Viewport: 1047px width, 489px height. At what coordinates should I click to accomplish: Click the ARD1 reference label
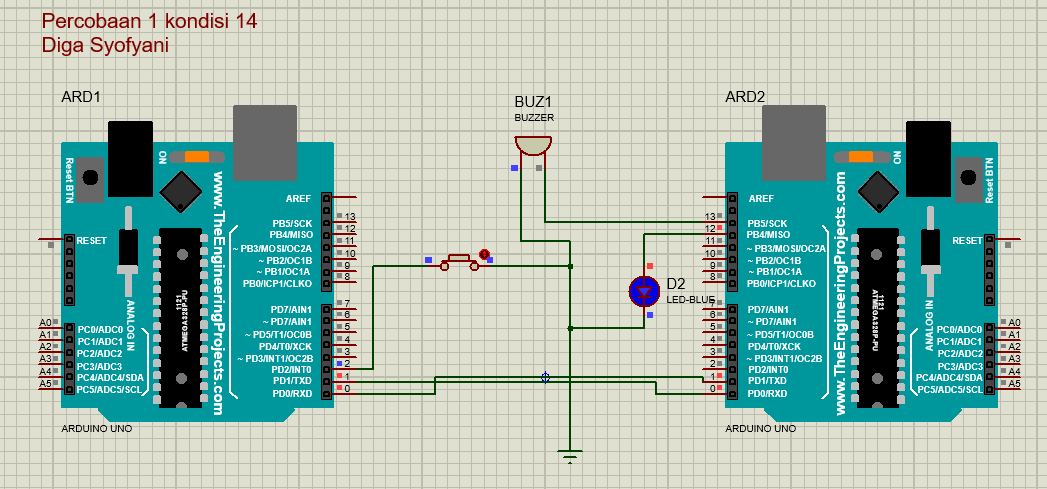click(81, 97)
